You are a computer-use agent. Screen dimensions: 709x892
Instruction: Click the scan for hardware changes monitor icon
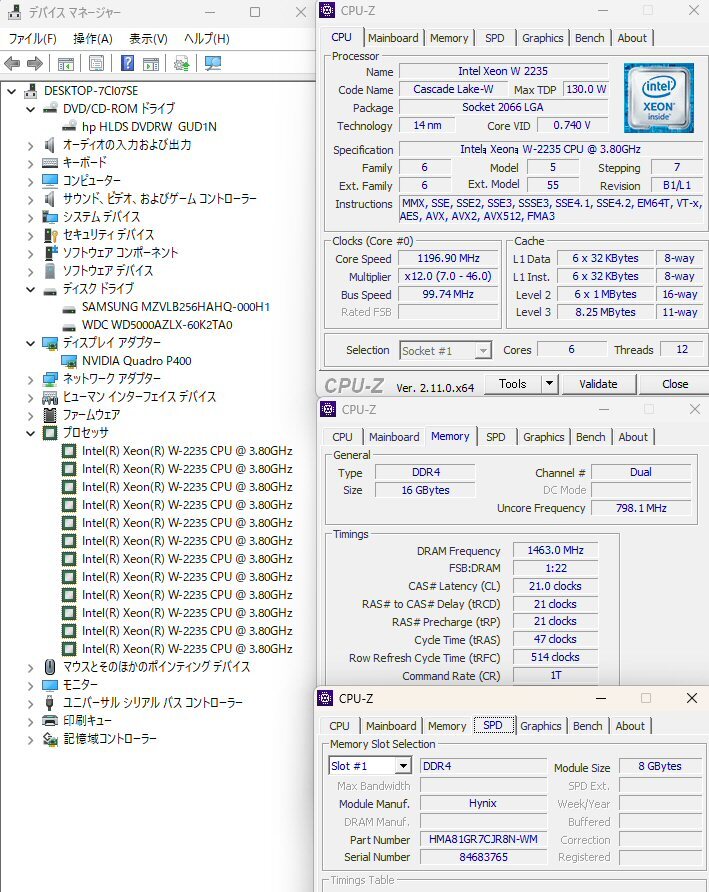213,63
